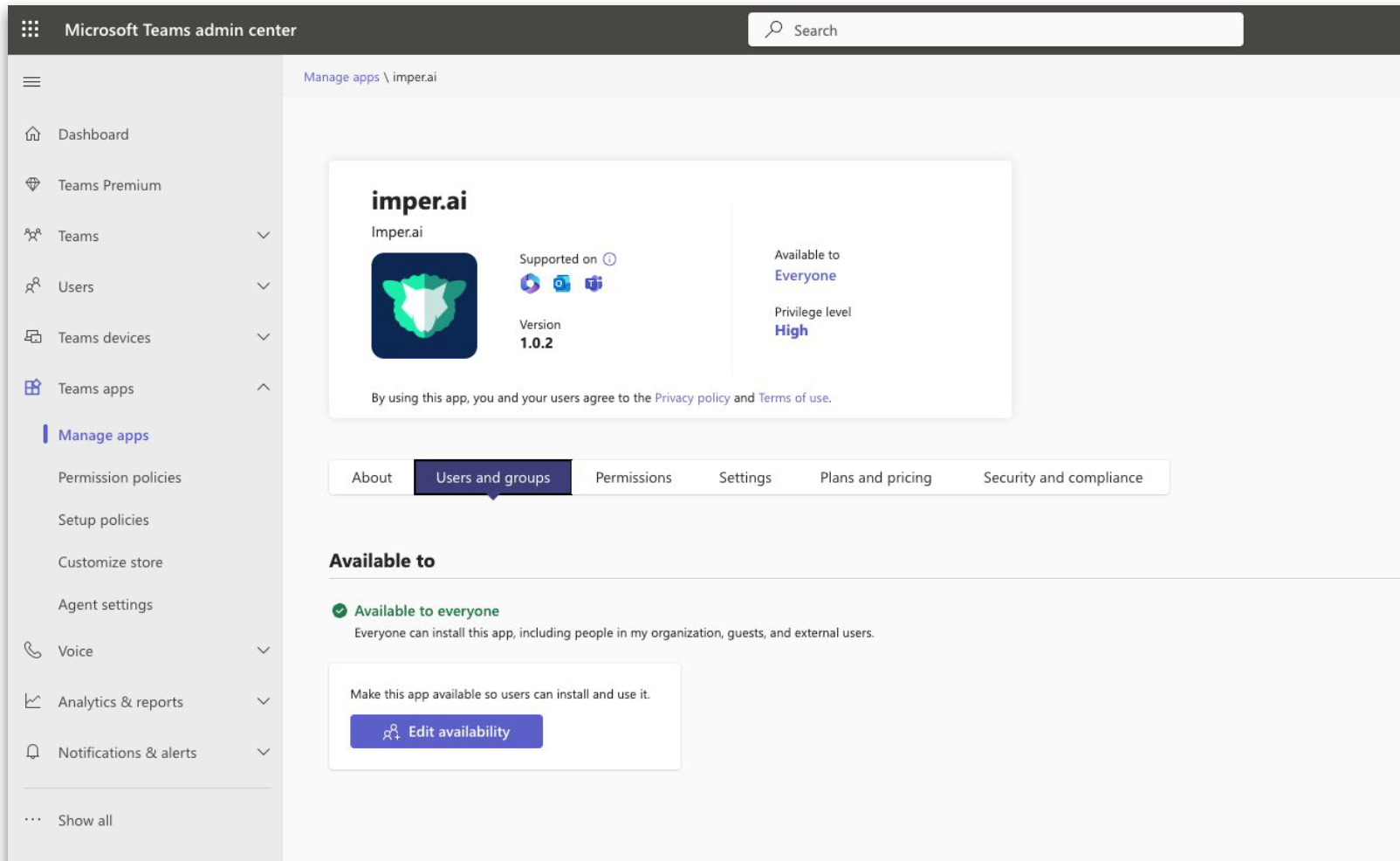1400x861 pixels.
Task: Click the Supported on info icon
Action: click(610, 258)
